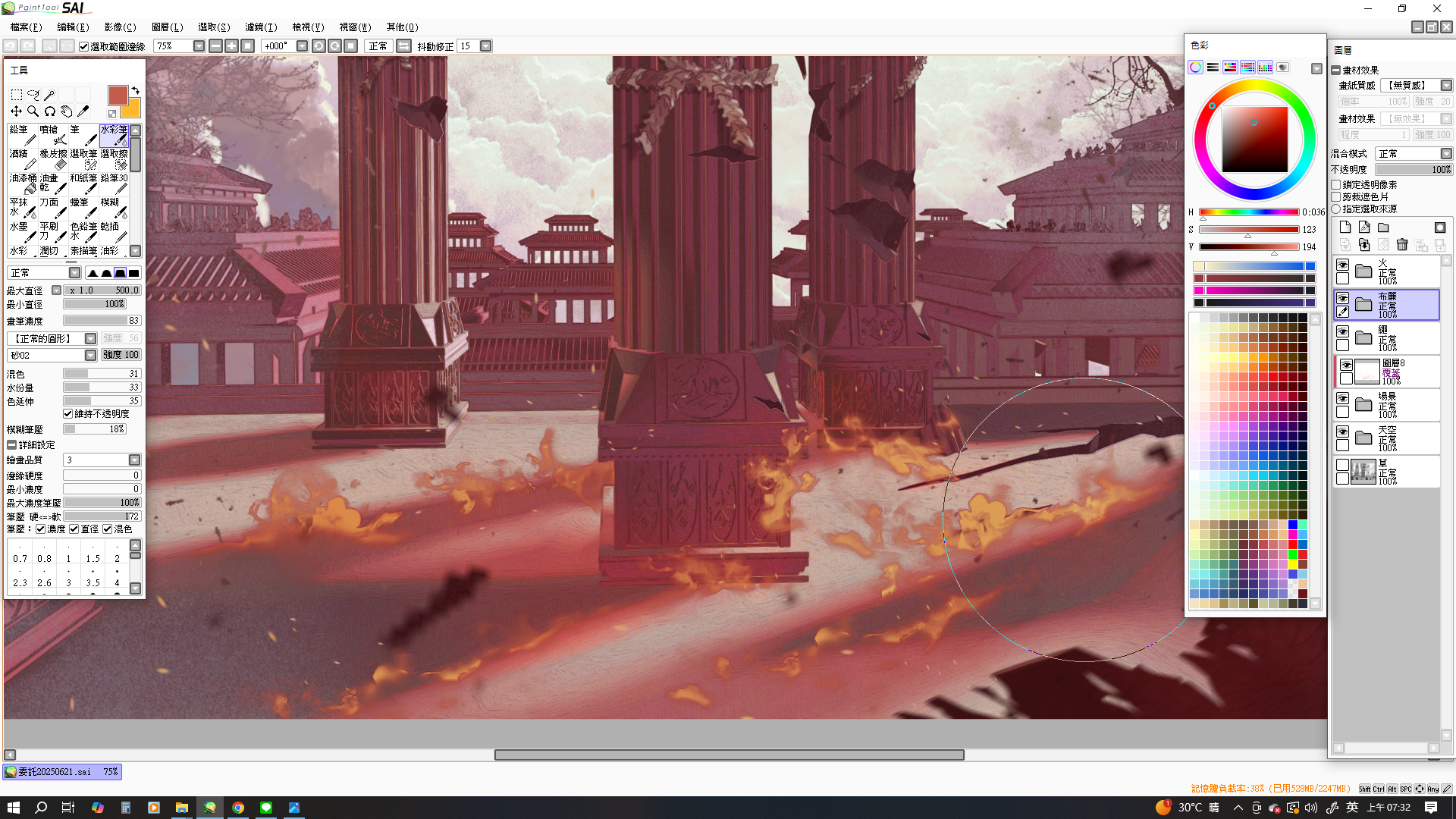Open the 濾鏡(T) menu

point(261,27)
